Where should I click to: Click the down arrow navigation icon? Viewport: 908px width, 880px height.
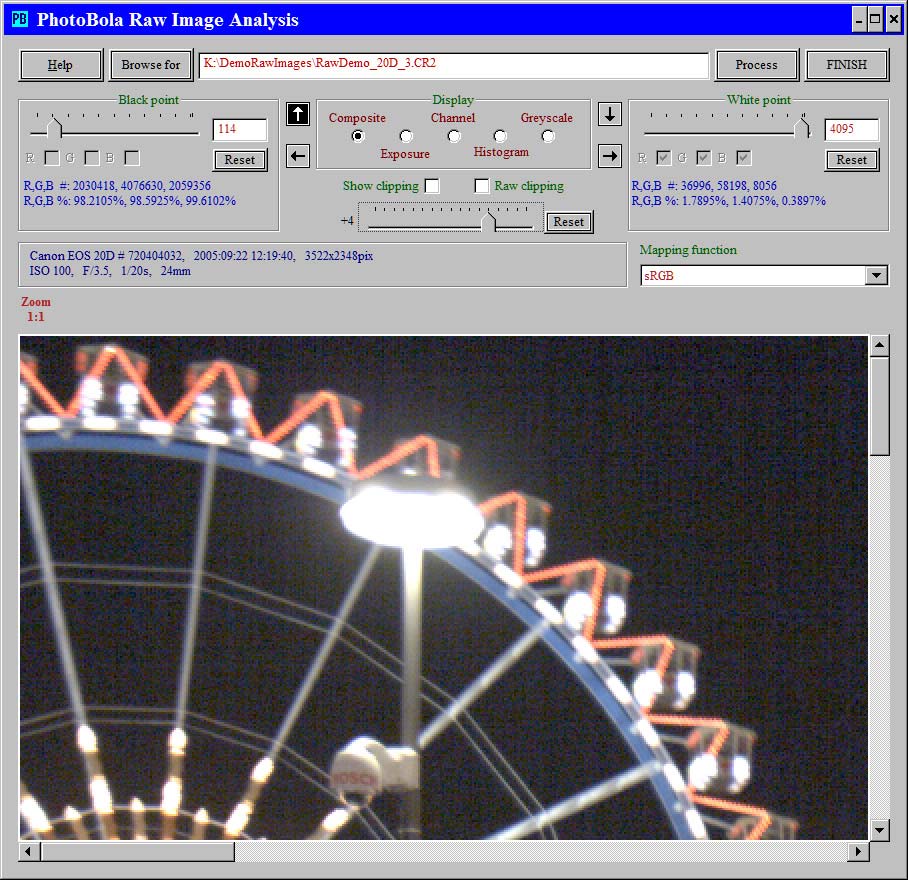pyautogui.click(x=610, y=114)
